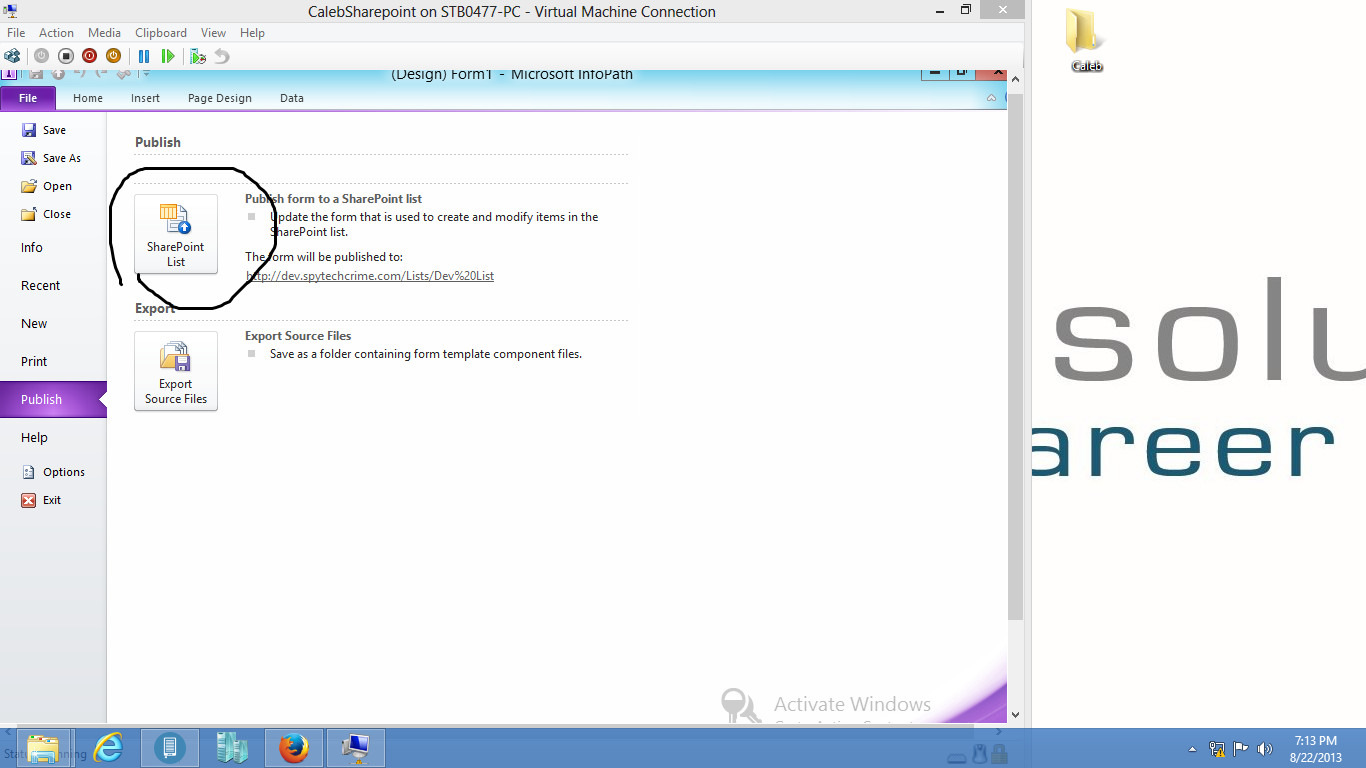Click the VM window vertical scrollbar thumb

point(1015,358)
